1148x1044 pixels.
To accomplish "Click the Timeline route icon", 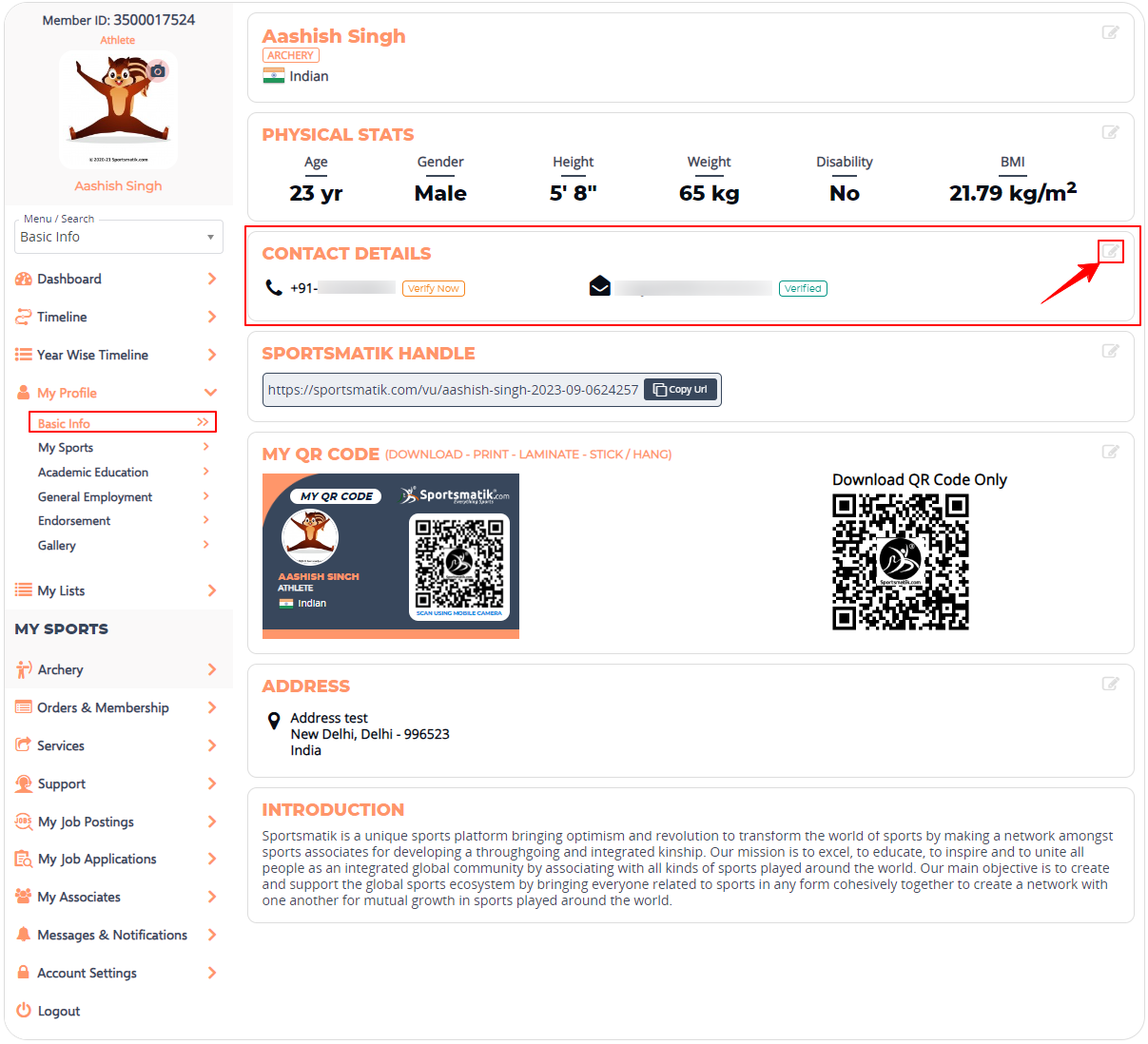I will pos(24,317).
